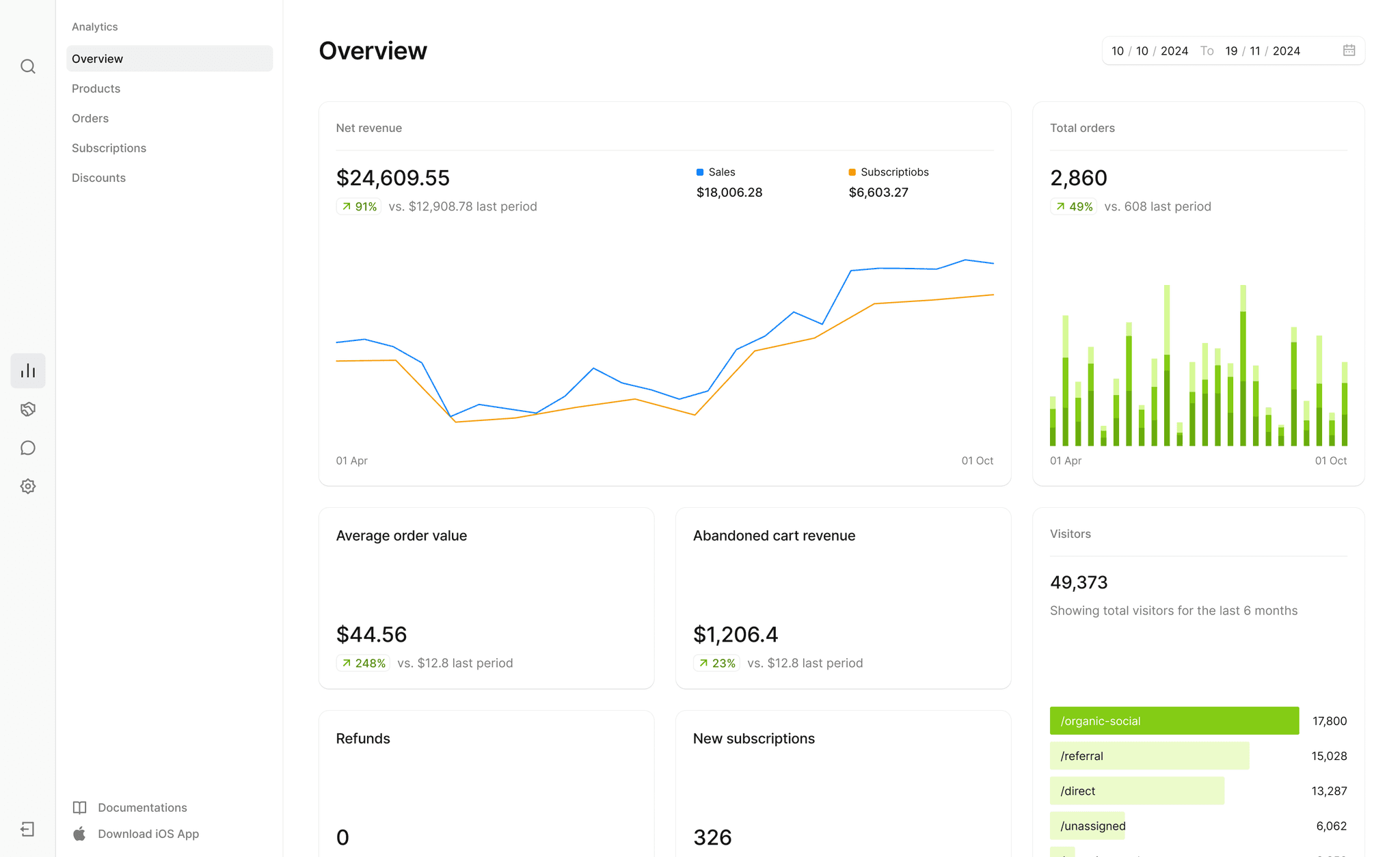Expand the Analytics section dropdown
Image resolution: width=1400 pixels, height=857 pixels.
(x=94, y=26)
